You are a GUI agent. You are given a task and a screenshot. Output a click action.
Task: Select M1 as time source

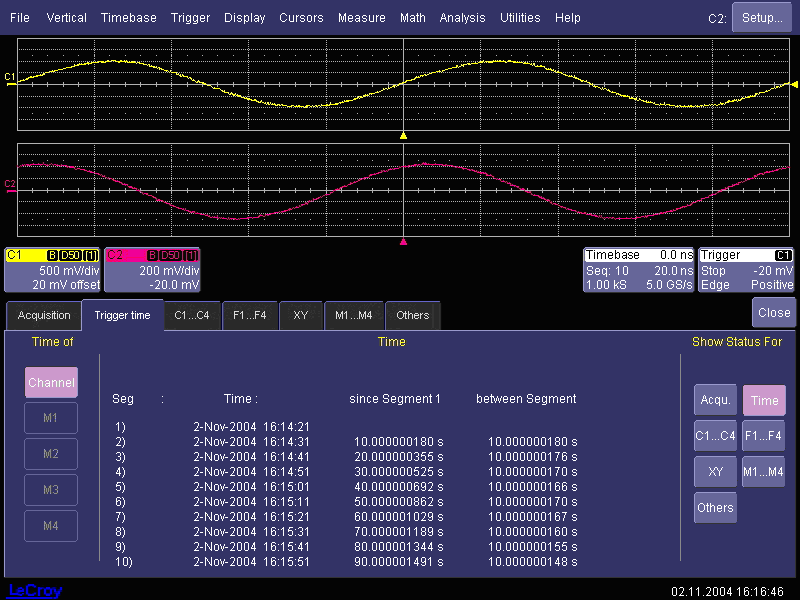(51, 417)
